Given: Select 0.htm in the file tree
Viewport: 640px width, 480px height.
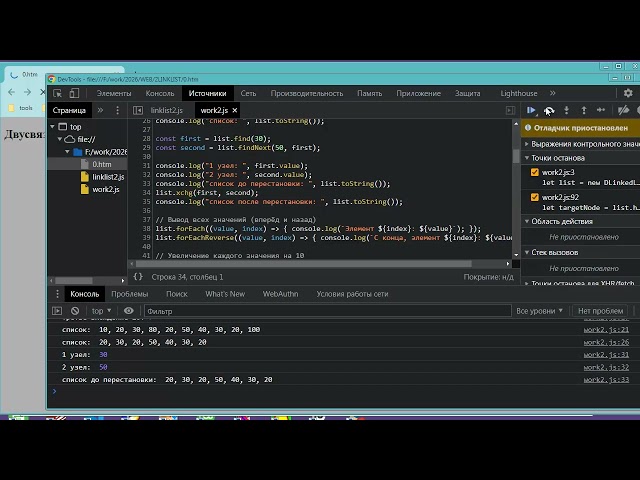Looking at the screenshot, I should (102, 164).
